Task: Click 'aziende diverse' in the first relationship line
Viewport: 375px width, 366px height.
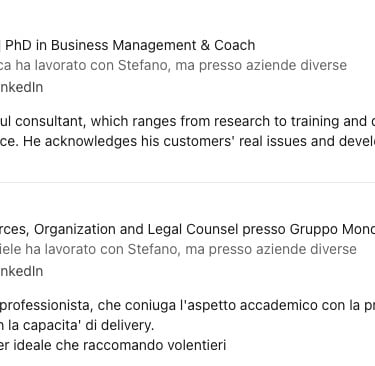Action: pos(296,65)
